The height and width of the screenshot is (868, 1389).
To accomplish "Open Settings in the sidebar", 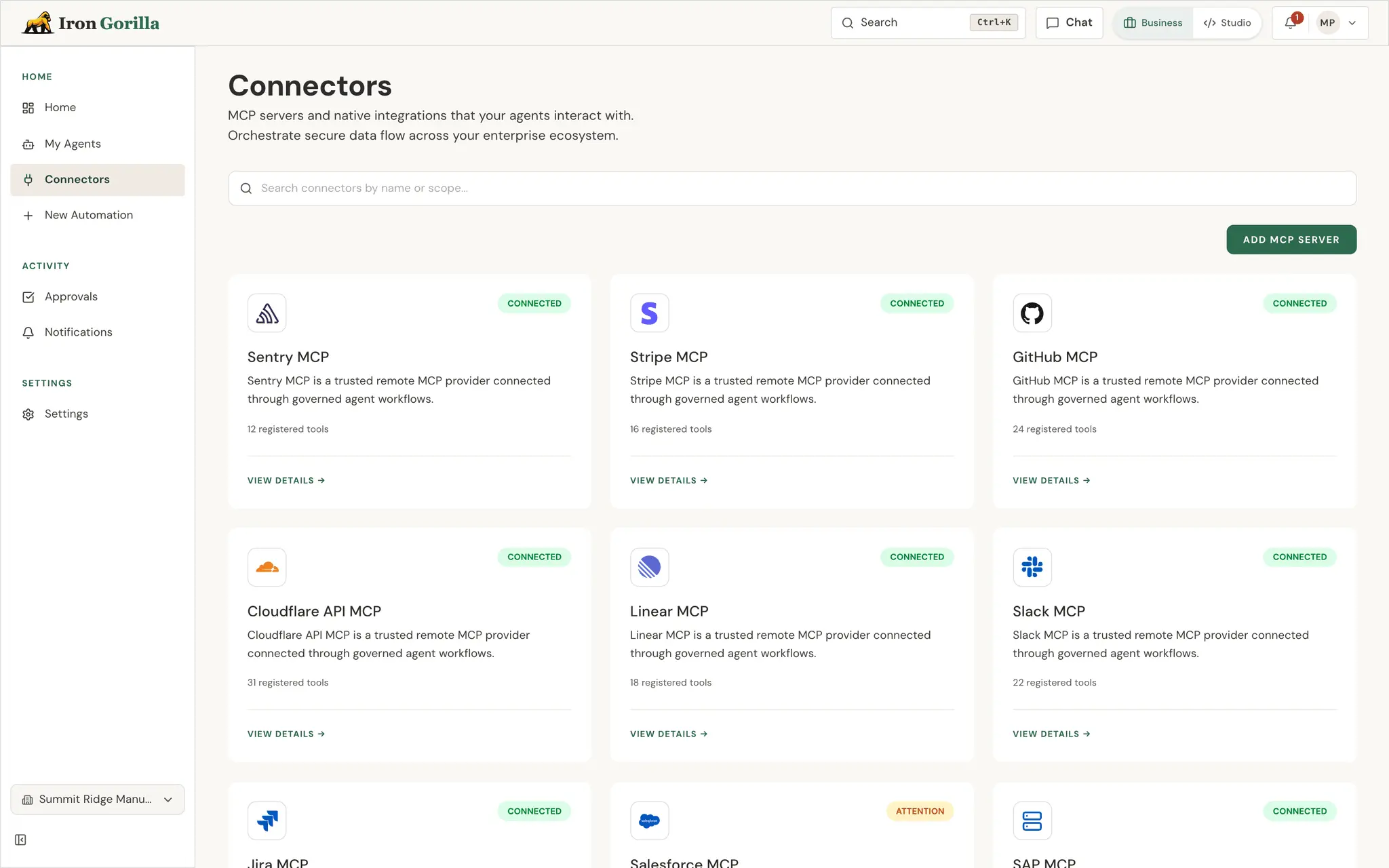I will (98, 414).
